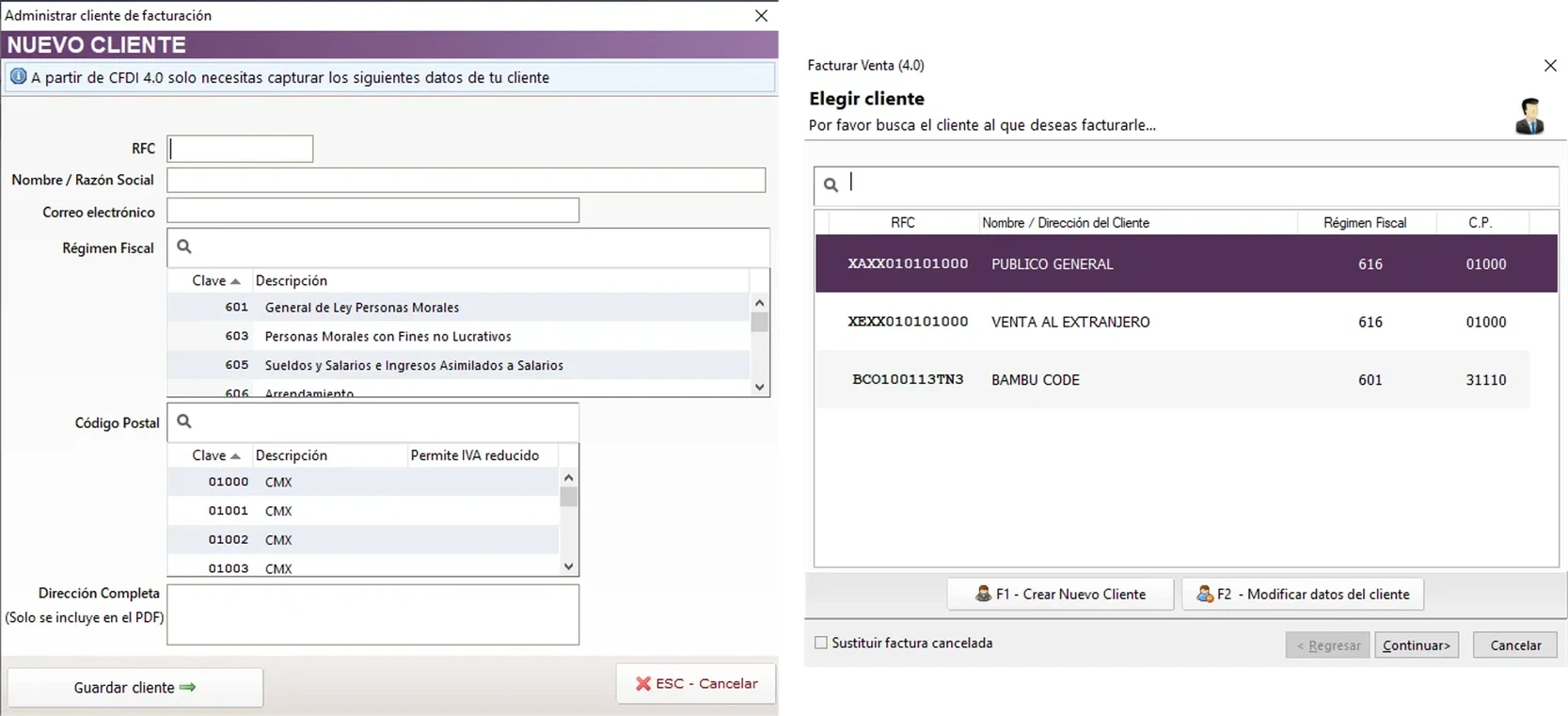This screenshot has width=1568, height=716.
Task: Close the Administrar cliente de facturación window
Action: coord(761,16)
